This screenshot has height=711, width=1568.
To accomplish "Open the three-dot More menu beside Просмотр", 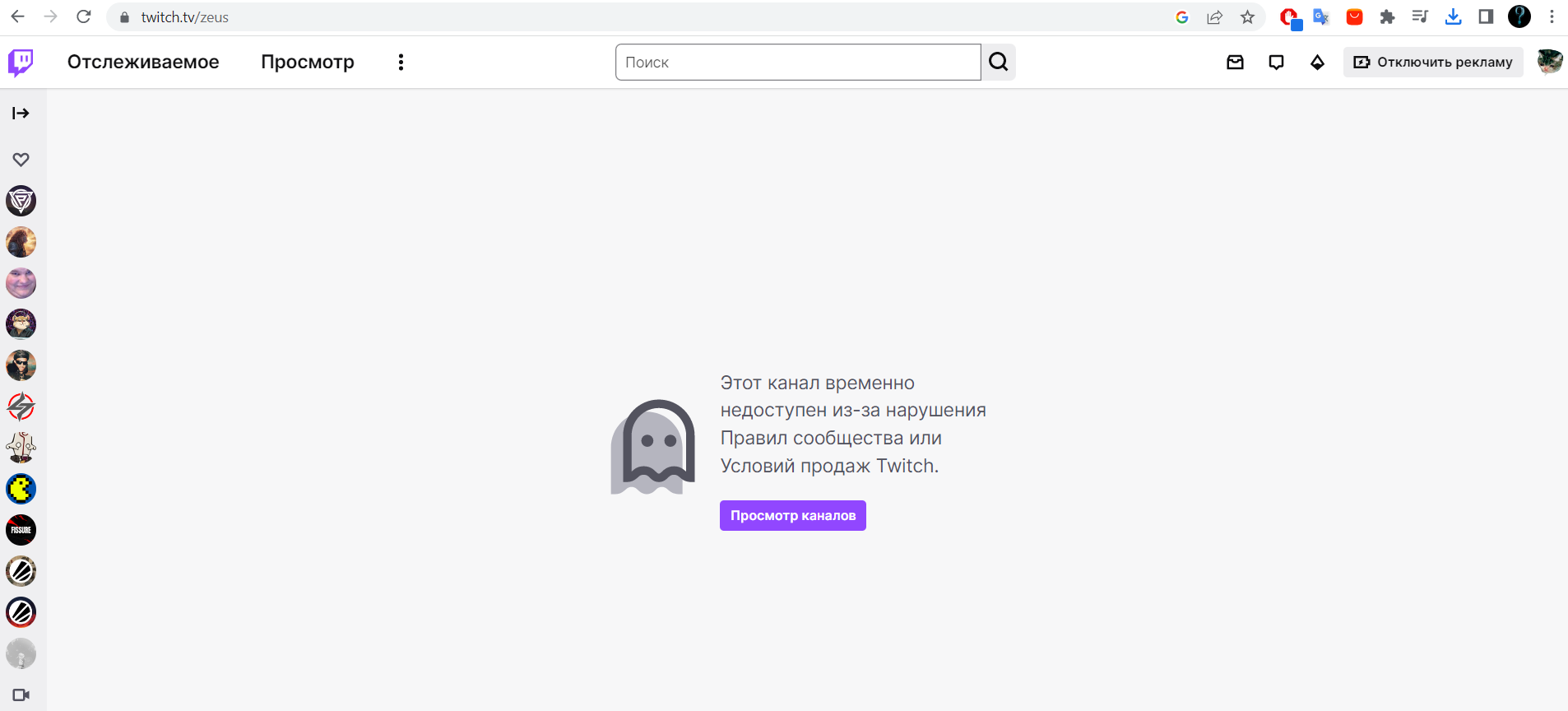I will pos(401,63).
